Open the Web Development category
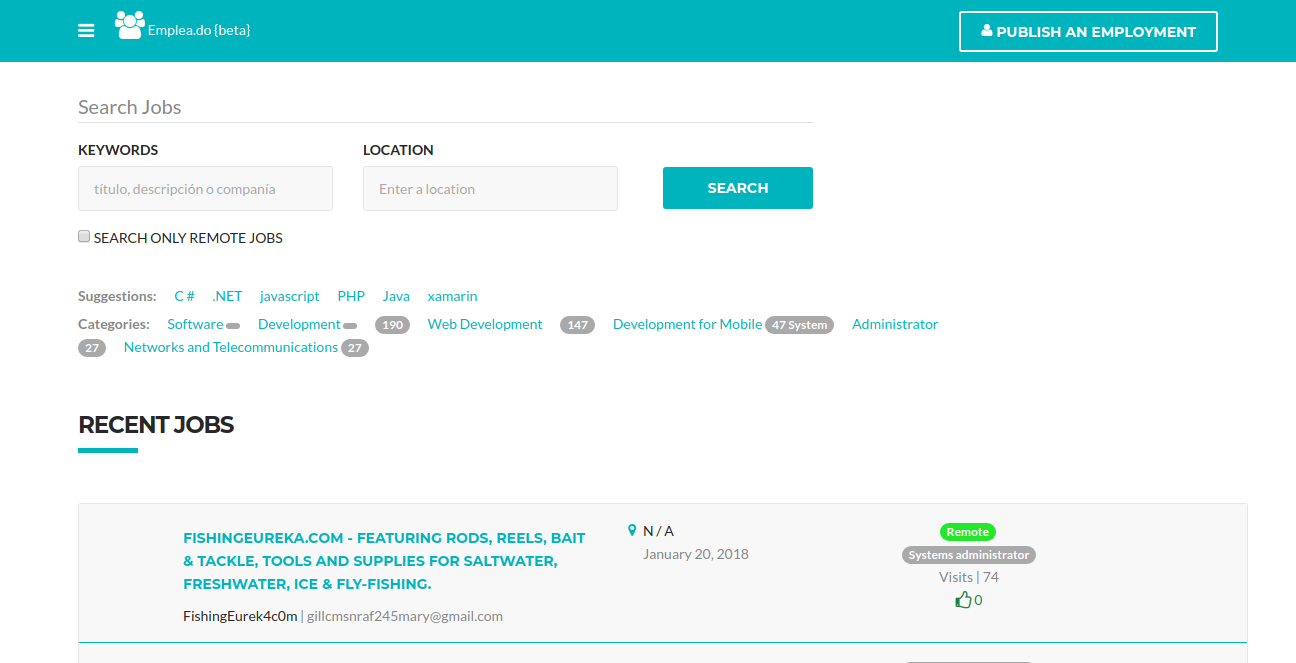The width and height of the screenshot is (1296, 663). [485, 324]
